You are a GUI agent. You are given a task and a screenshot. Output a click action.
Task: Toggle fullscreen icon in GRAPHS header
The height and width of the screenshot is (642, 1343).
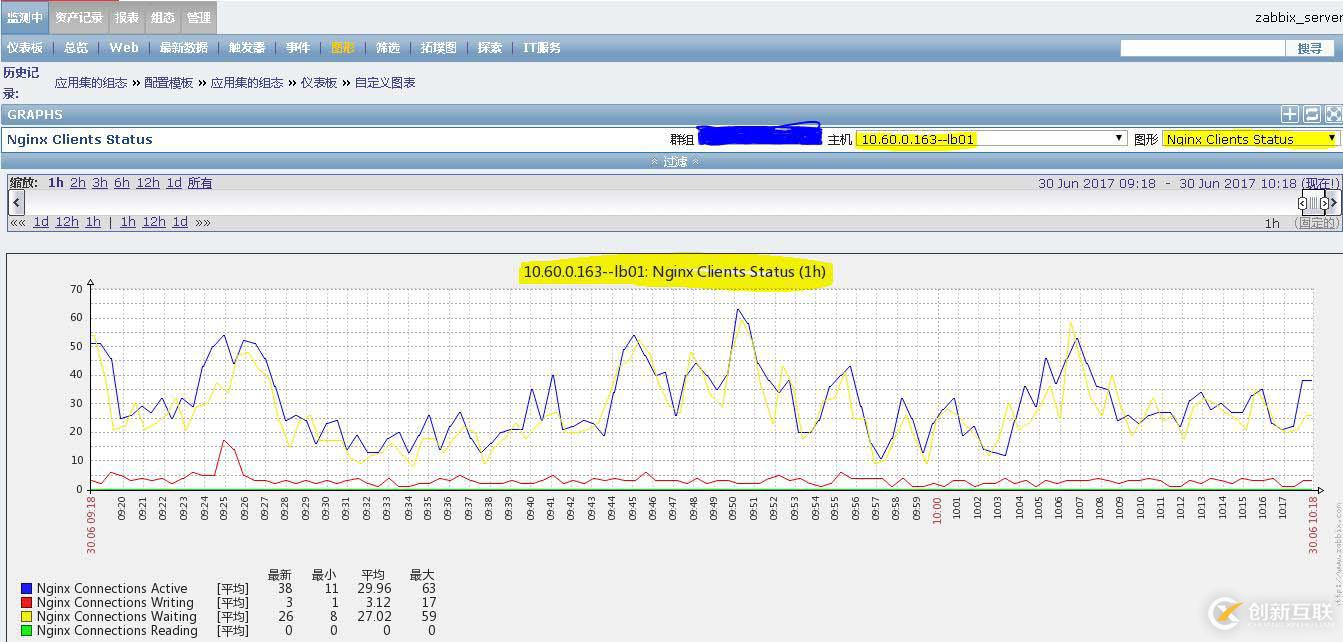pos(1333,115)
